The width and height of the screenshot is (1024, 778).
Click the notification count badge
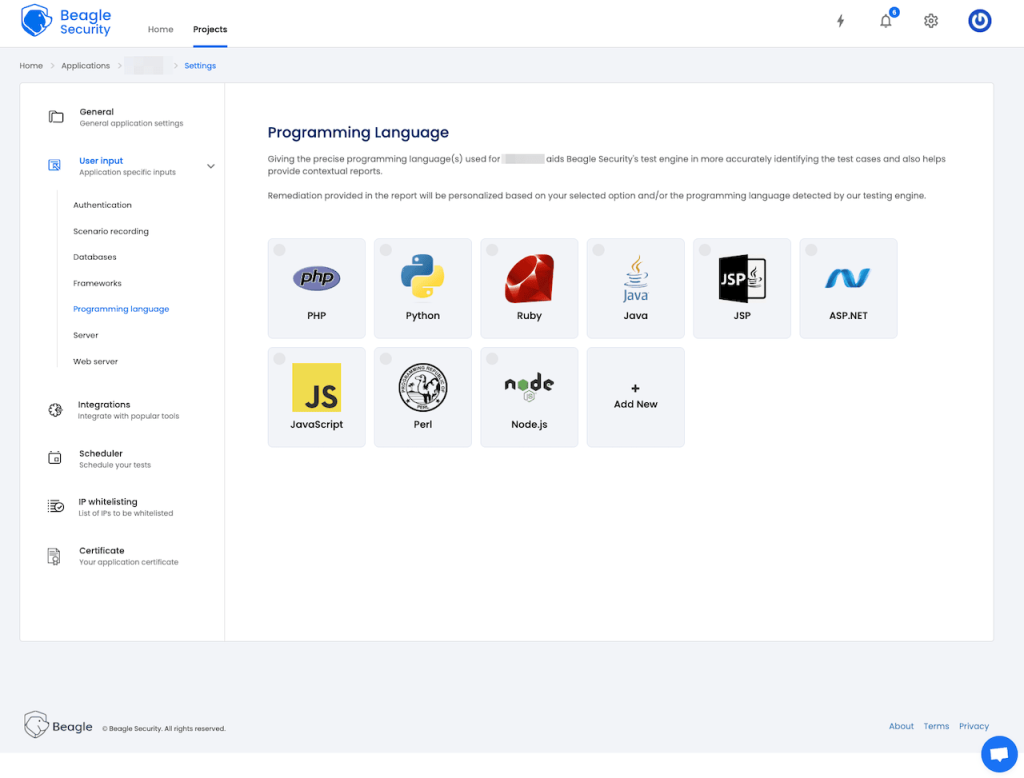pyautogui.click(x=894, y=12)
